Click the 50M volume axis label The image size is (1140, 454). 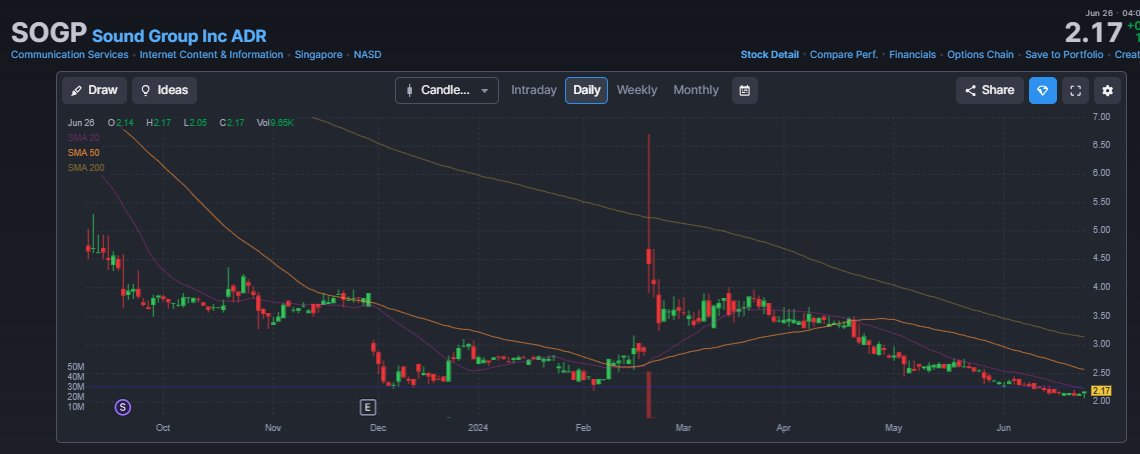76,367
